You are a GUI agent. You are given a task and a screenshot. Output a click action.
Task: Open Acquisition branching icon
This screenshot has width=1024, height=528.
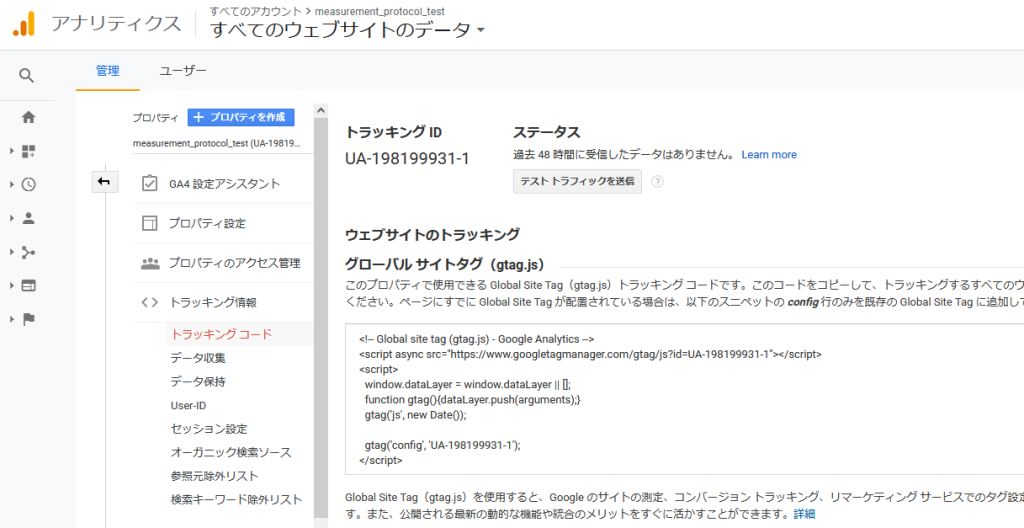click(28, 252)
